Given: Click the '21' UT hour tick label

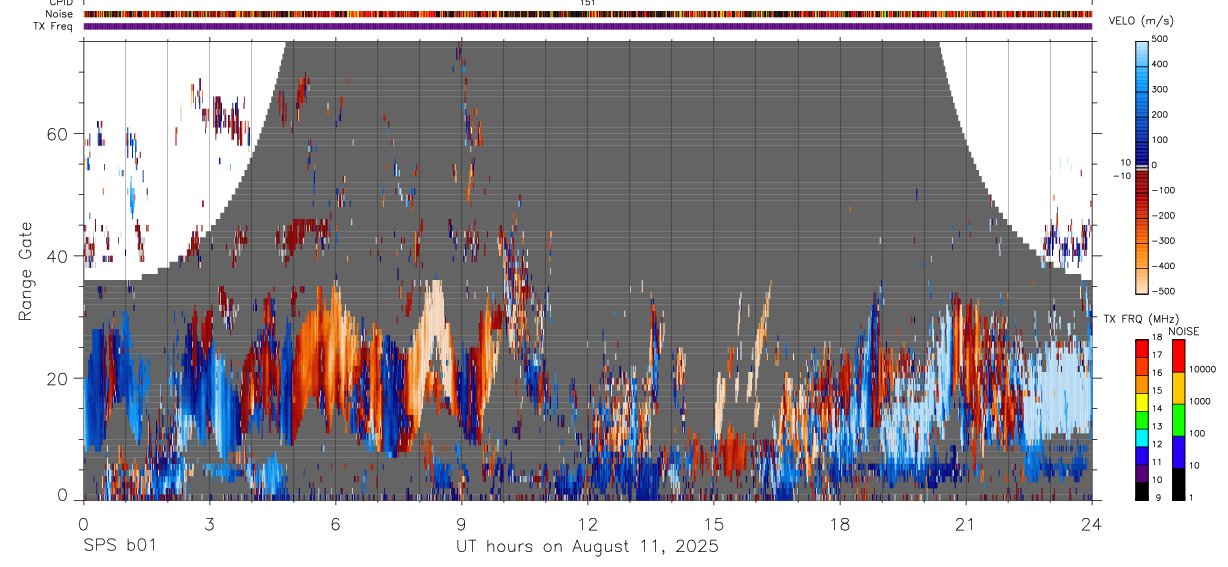Looking at the screenshot, I should (966, 523).
